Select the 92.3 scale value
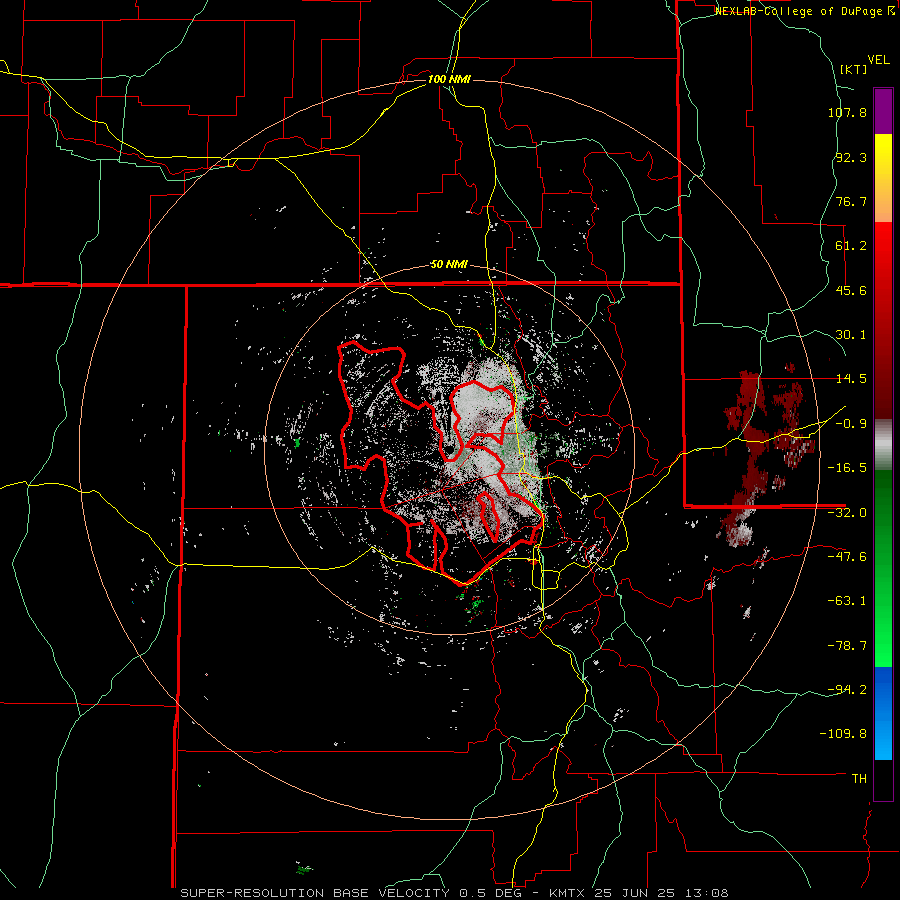This screenshot has height=900, width=900. pyautogui.click(x=851, y=157)
